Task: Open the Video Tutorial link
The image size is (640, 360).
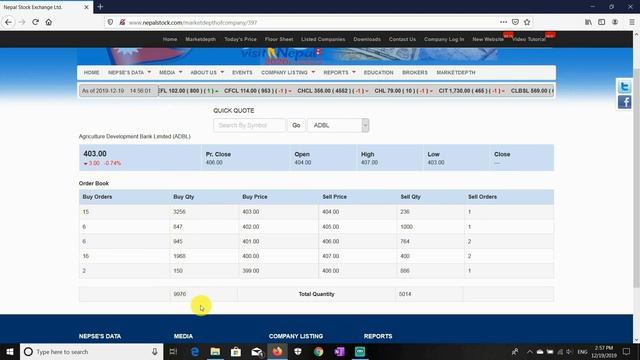Action: (529, 39)
